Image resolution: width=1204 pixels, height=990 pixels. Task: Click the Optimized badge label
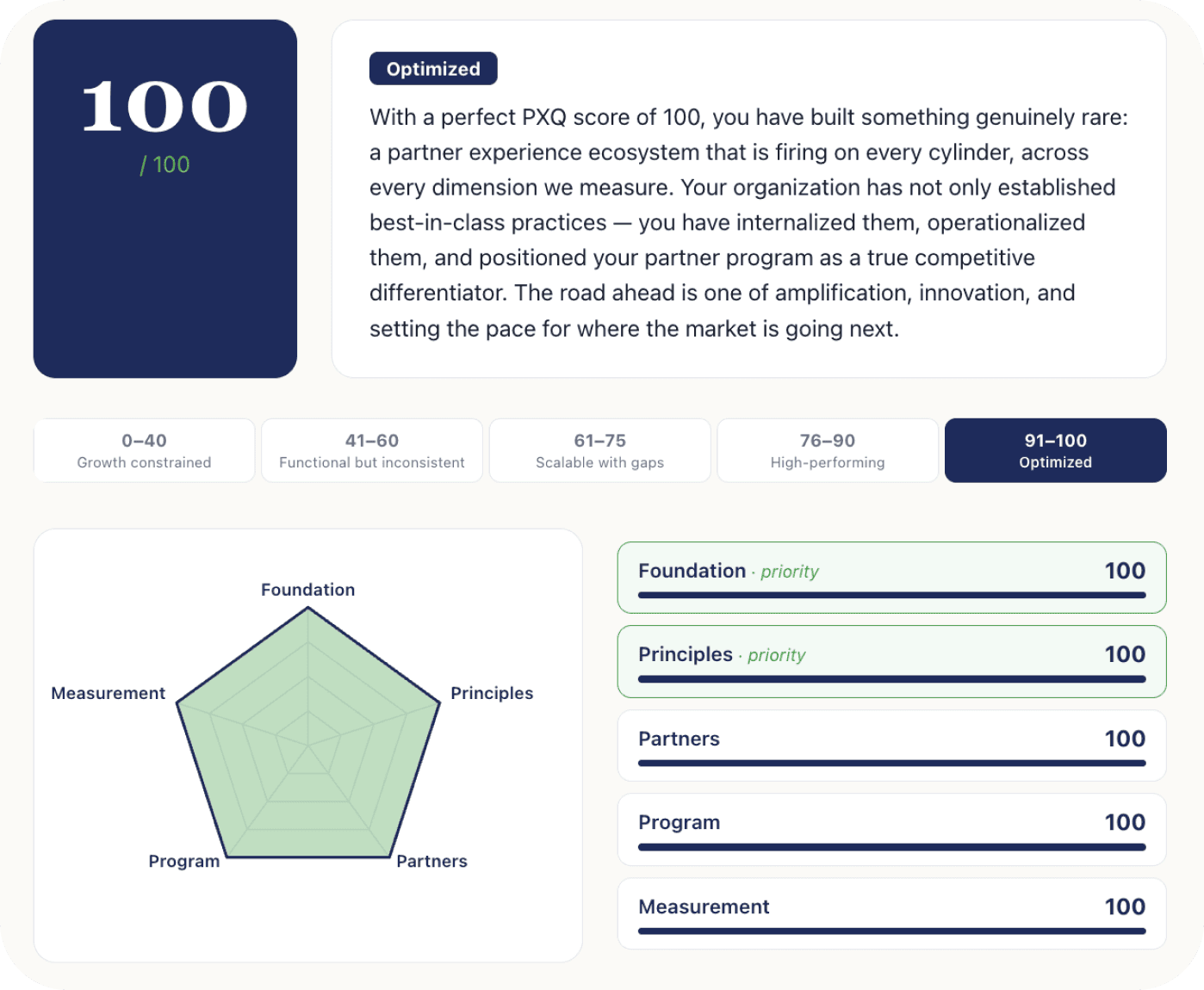point(433,69)
